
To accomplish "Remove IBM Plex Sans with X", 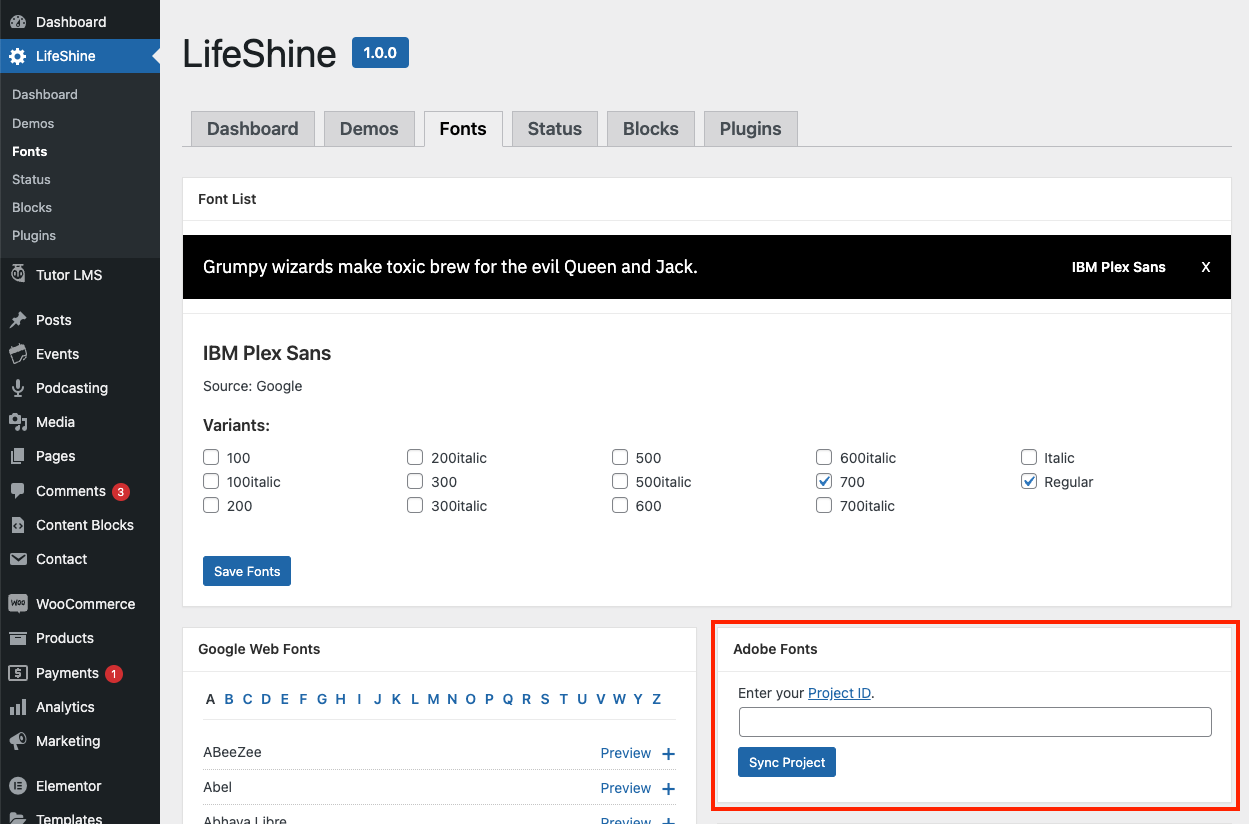I will click(x=1206, y=268).
